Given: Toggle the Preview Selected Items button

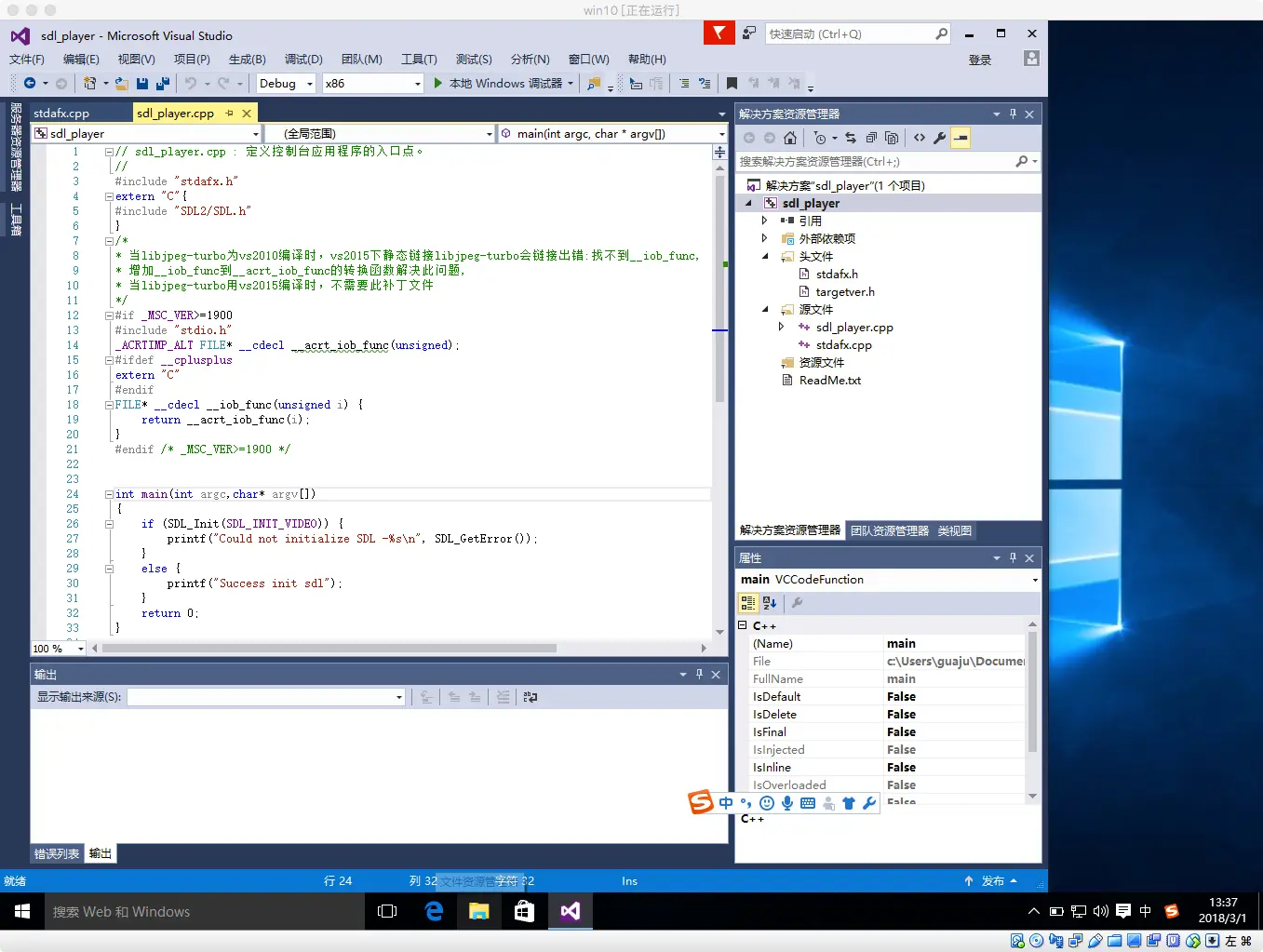Looking at the screenshot, I should 961,138.
